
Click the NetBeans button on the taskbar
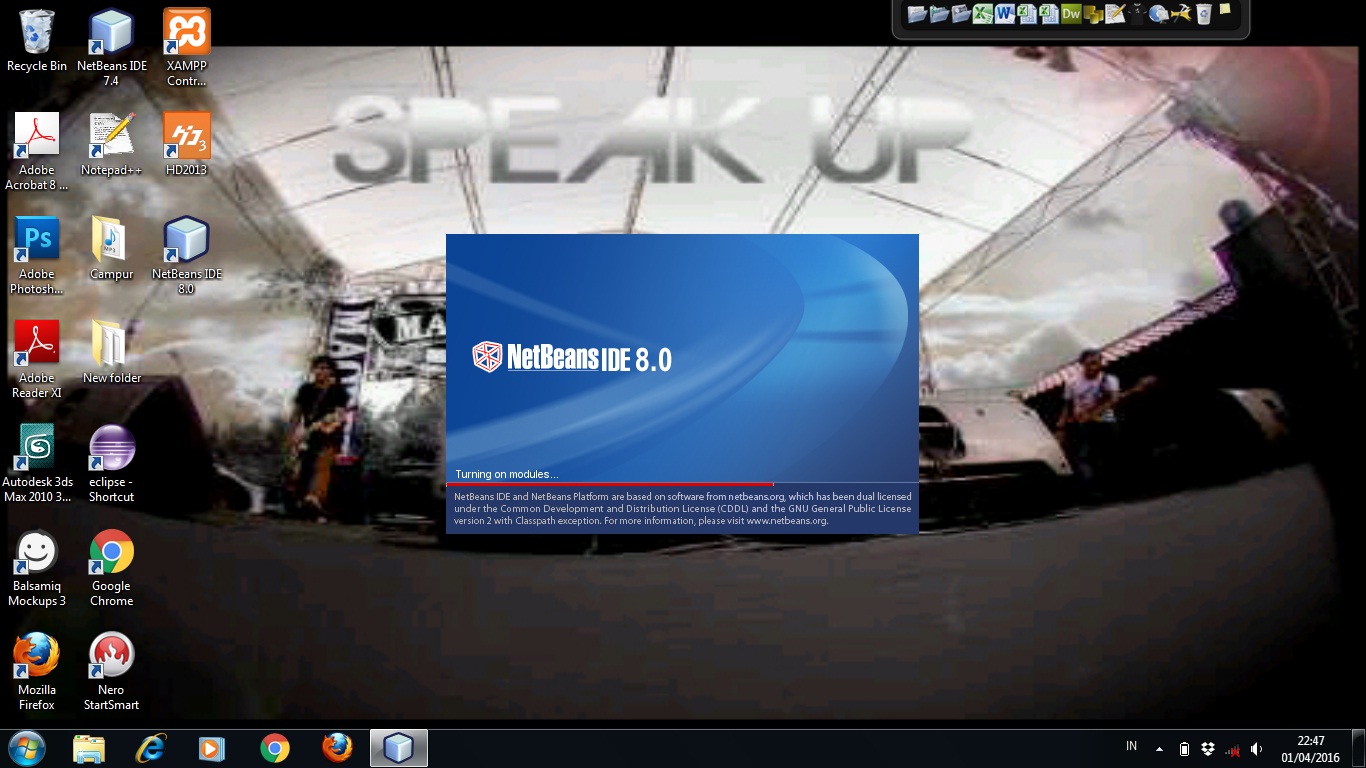399,748
